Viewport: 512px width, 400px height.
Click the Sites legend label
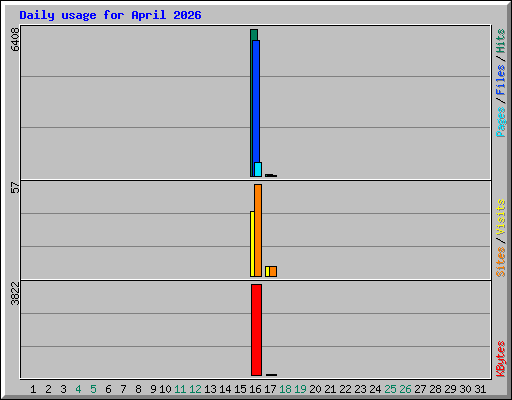(x=500, y=262)
